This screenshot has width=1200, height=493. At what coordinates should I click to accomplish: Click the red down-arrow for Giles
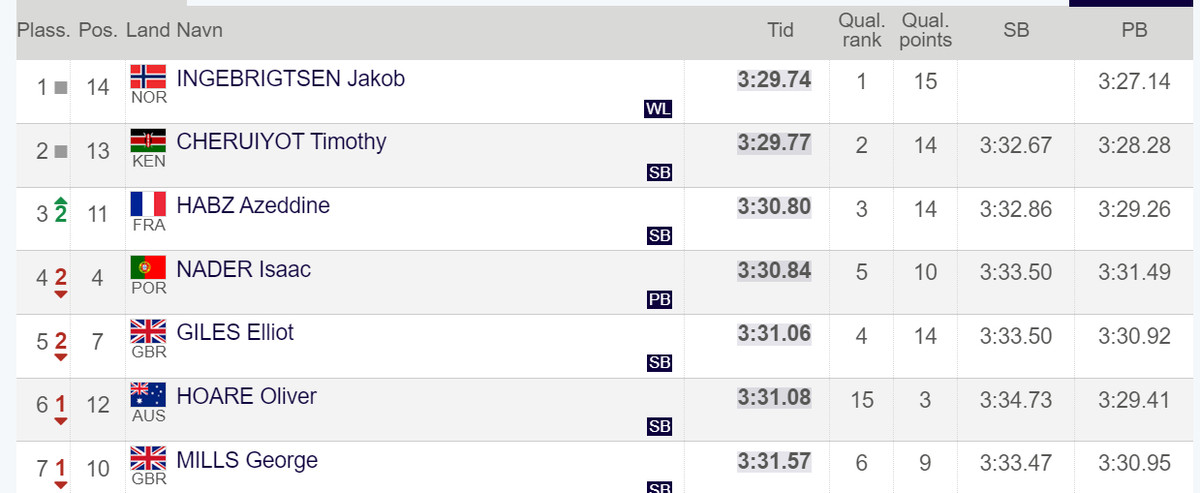(x=60, y=356)
